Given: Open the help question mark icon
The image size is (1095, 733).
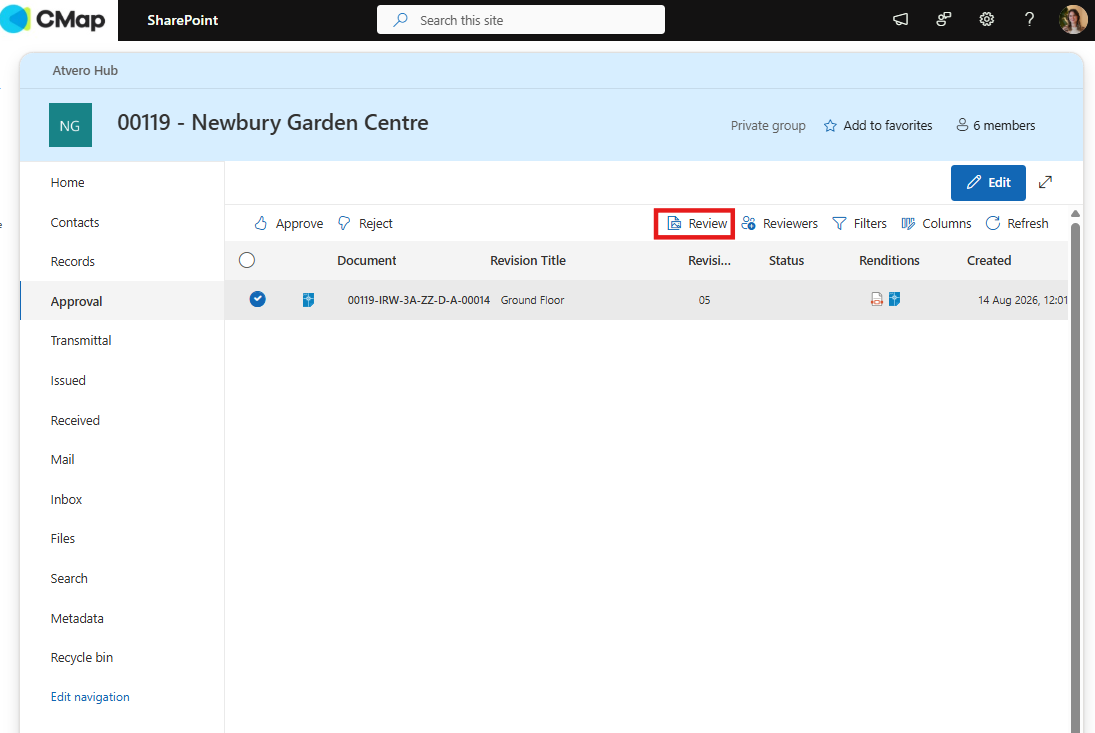Looking at the screenshot, I should (x=1029, y=20).
